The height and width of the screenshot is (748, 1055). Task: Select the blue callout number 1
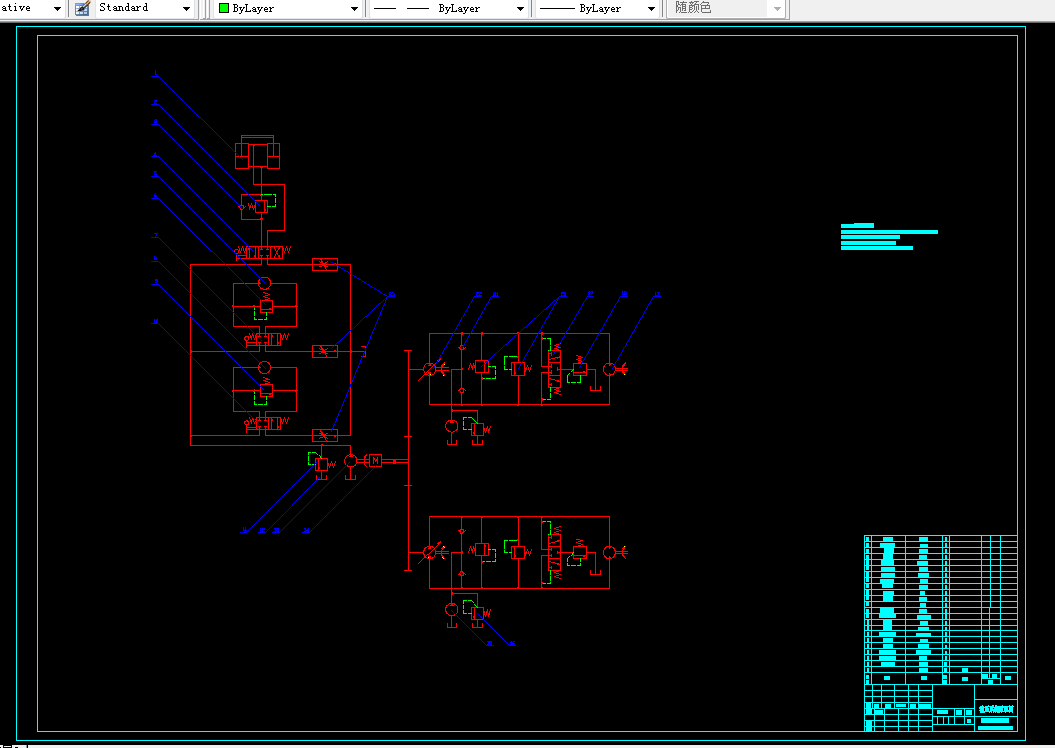click(x=155, y=73)
